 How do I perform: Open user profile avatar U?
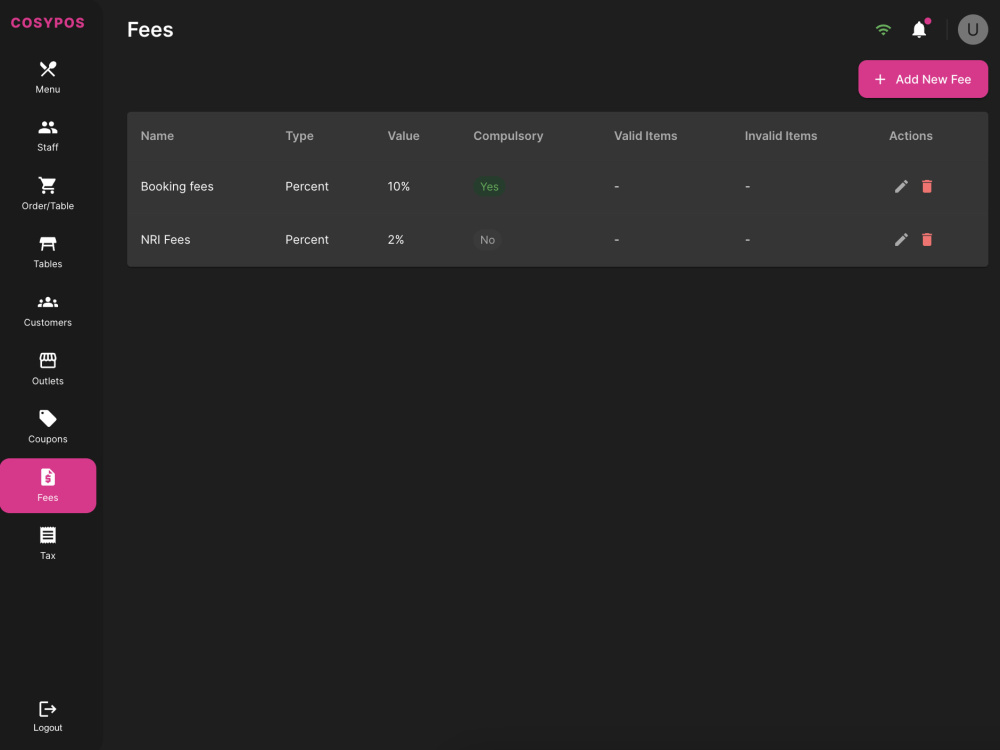[973, 29]
